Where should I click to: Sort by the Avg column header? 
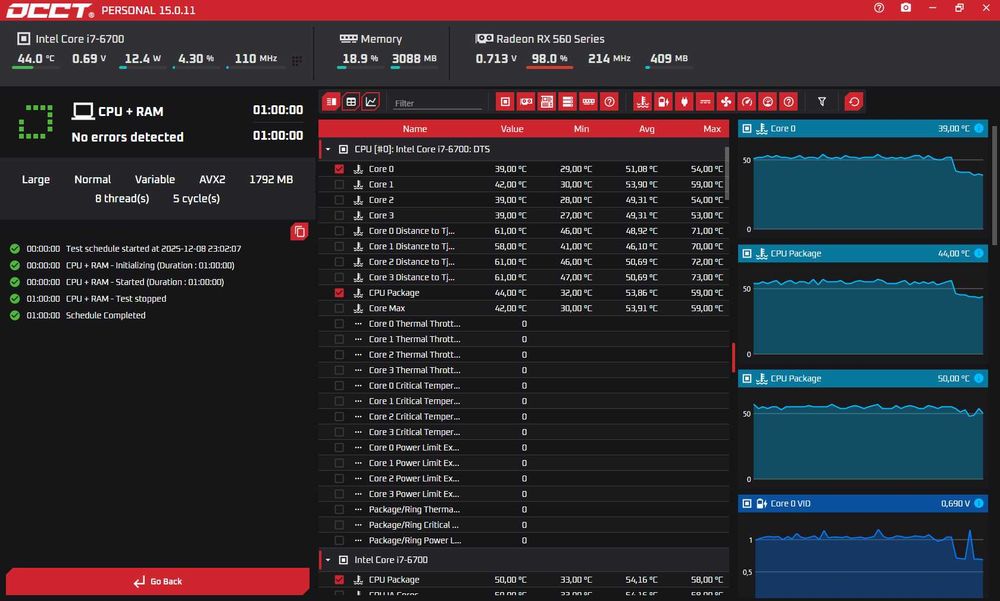pyautogui.click(x=647, y=129)
